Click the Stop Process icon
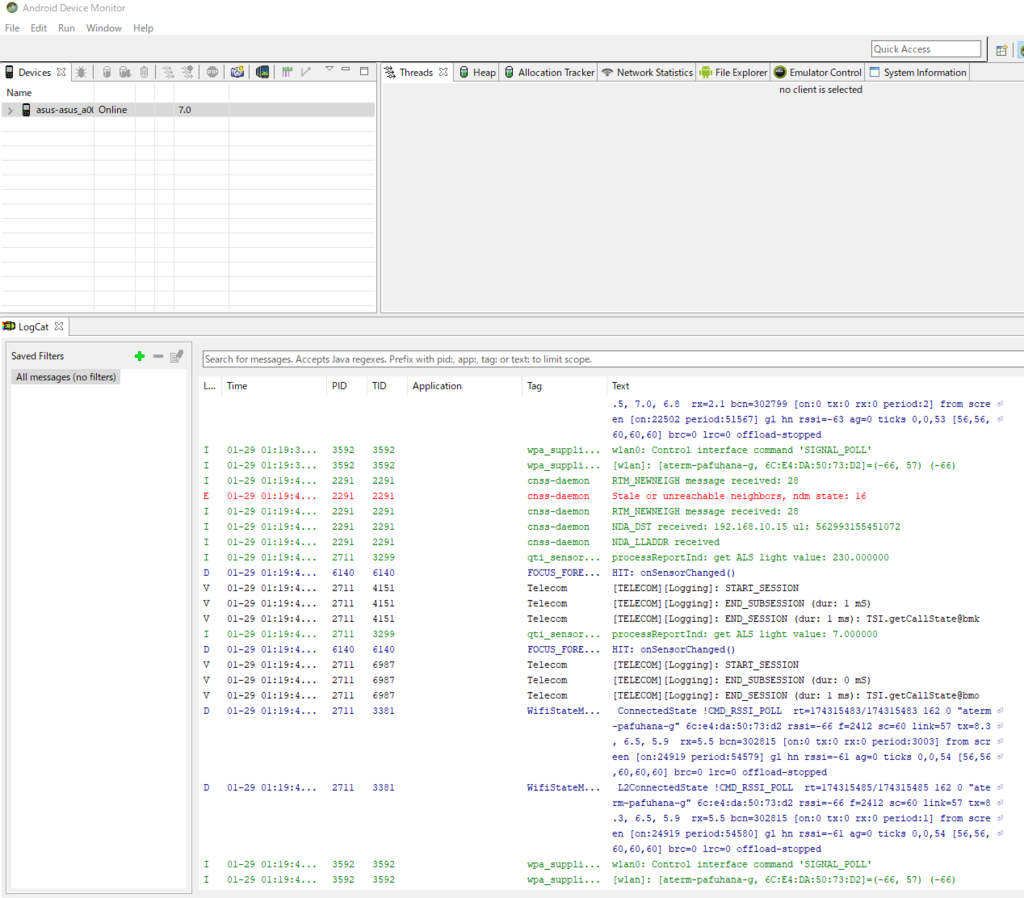 (212, 72)
